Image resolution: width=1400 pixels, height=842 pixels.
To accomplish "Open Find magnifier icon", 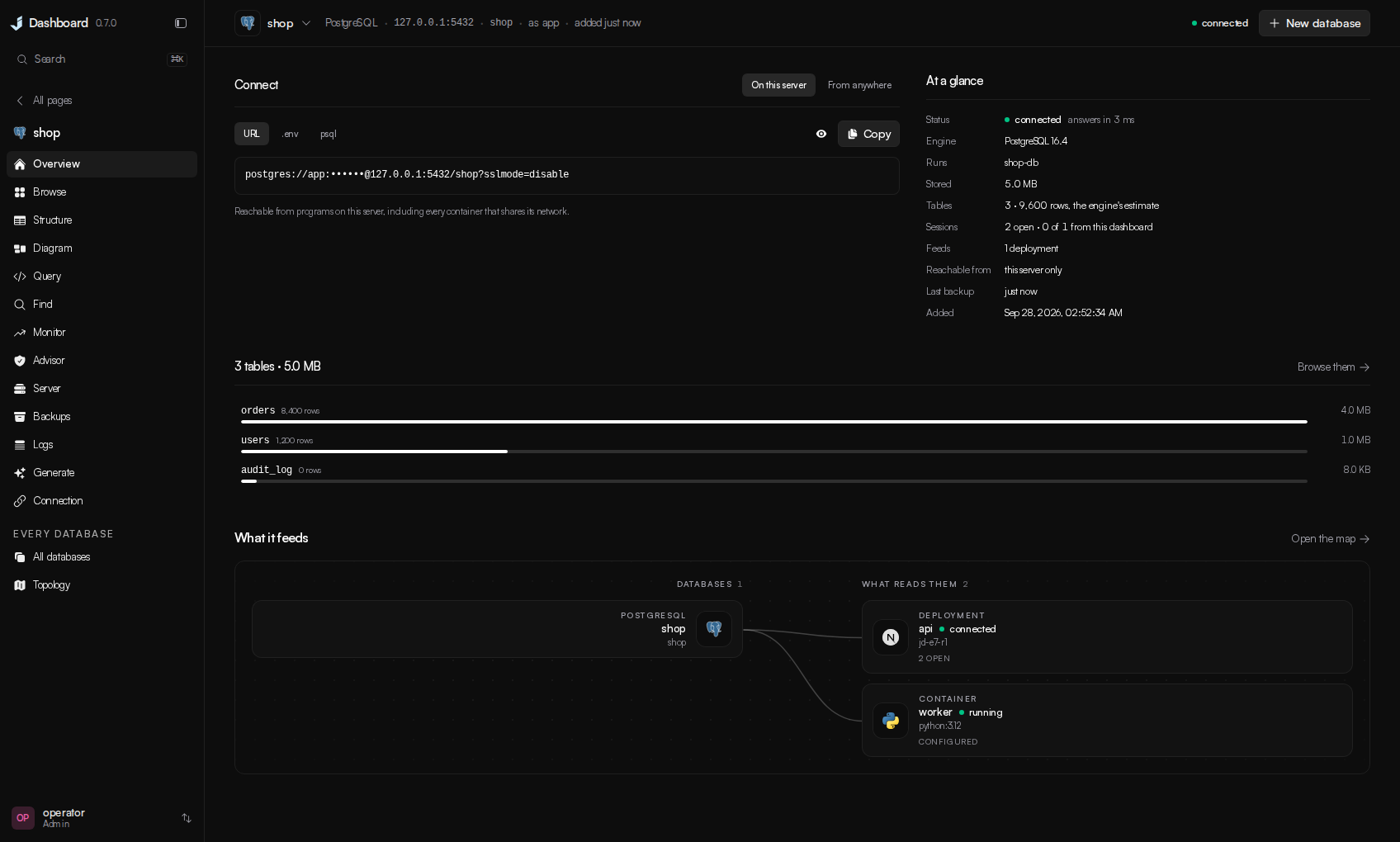I will (20, 305).
